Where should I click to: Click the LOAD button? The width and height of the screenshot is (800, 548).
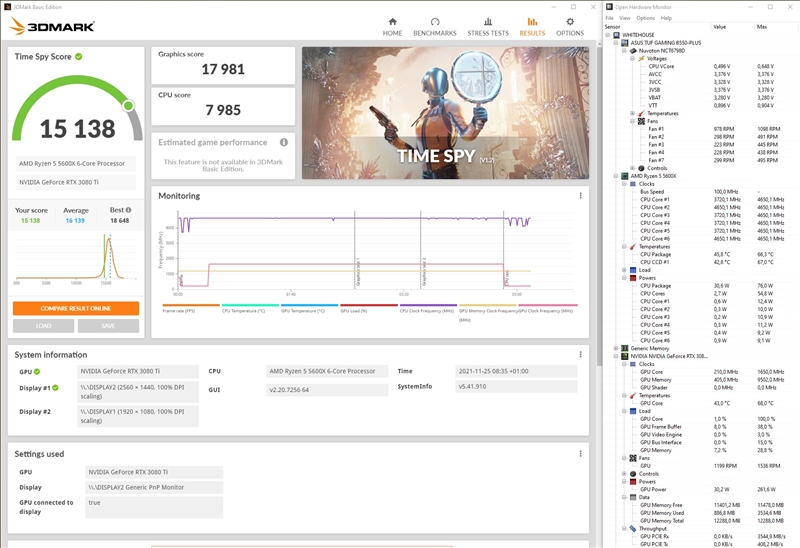pos(43,326)
